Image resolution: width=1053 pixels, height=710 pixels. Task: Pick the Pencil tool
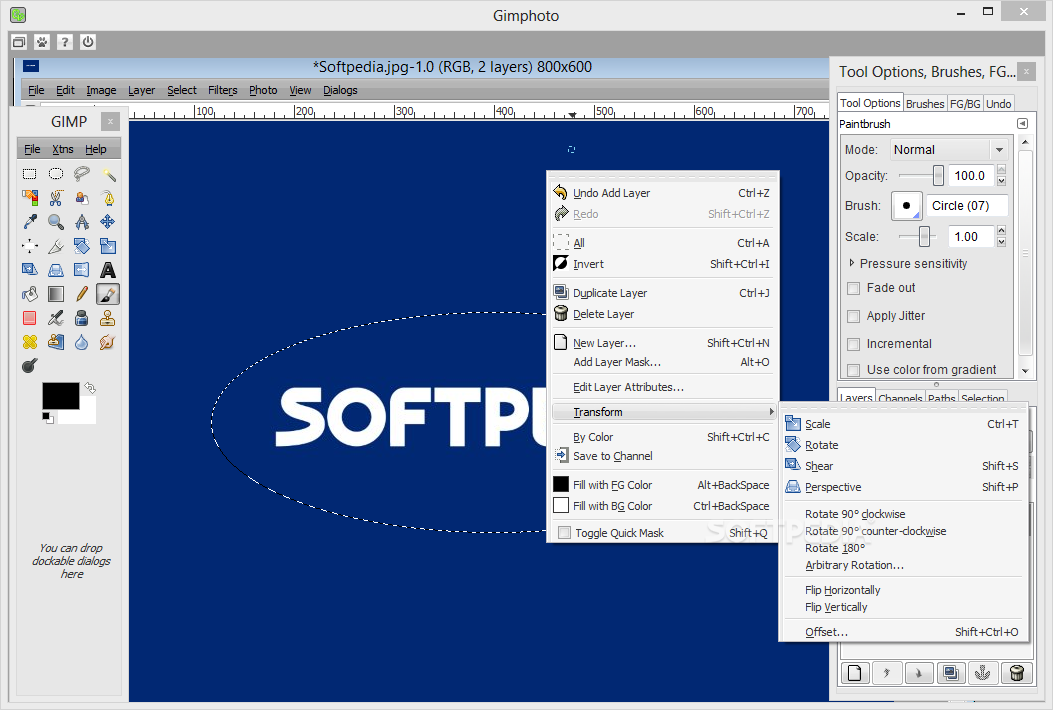pos(82,294)
